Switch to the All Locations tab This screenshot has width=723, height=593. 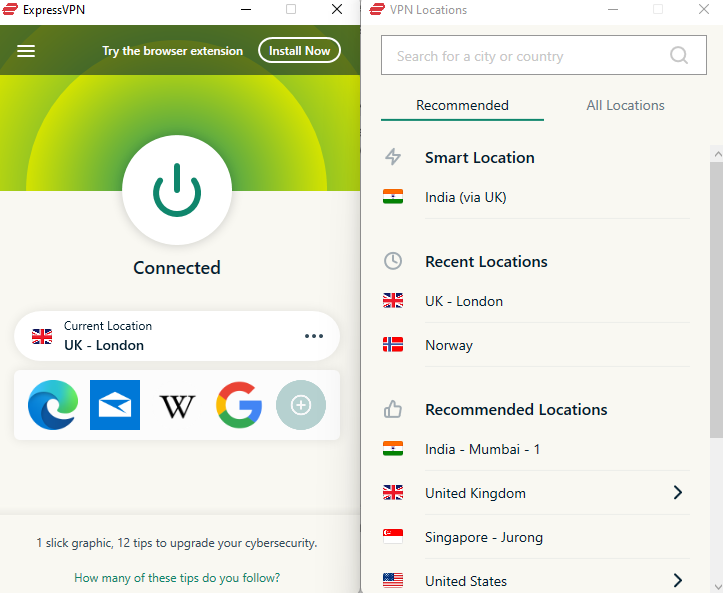(625, 105)
